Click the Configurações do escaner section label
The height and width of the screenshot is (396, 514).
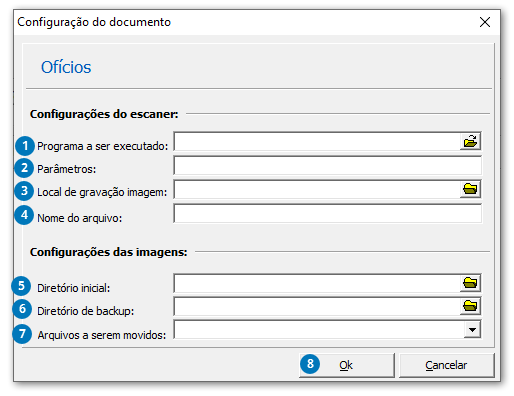[x=104, y=114]
